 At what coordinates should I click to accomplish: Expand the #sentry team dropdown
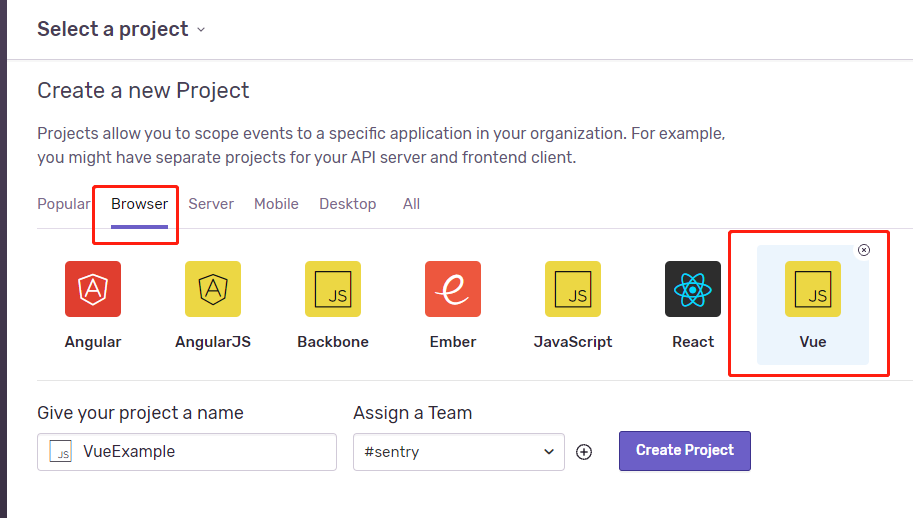pos(459,452)
